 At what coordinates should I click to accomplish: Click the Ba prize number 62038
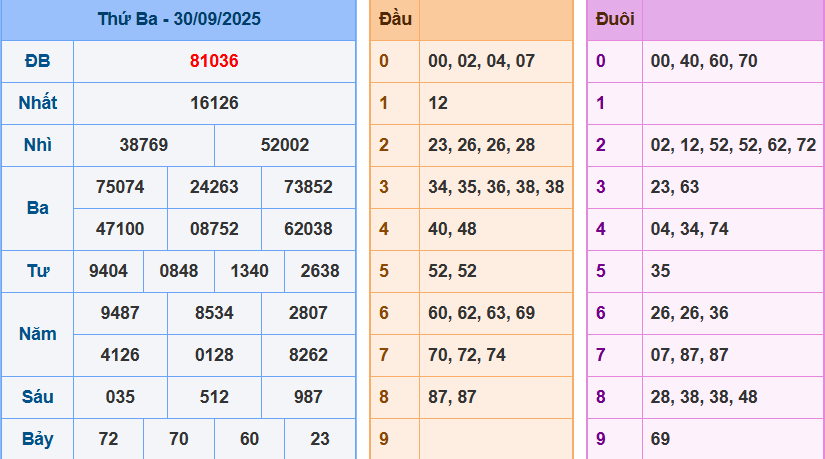pos(308,229)
